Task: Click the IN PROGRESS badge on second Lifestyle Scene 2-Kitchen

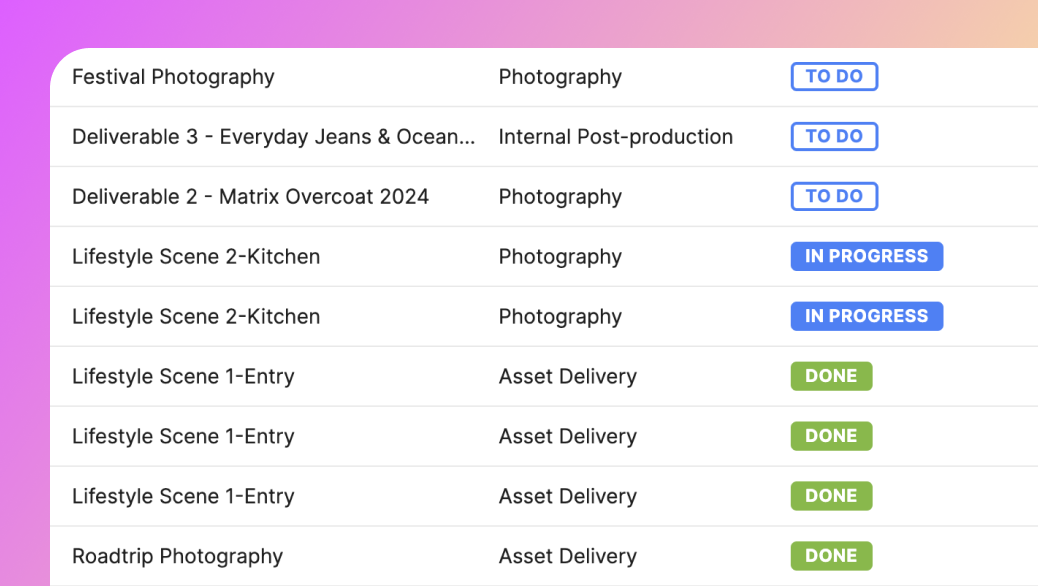Action: 866,316
